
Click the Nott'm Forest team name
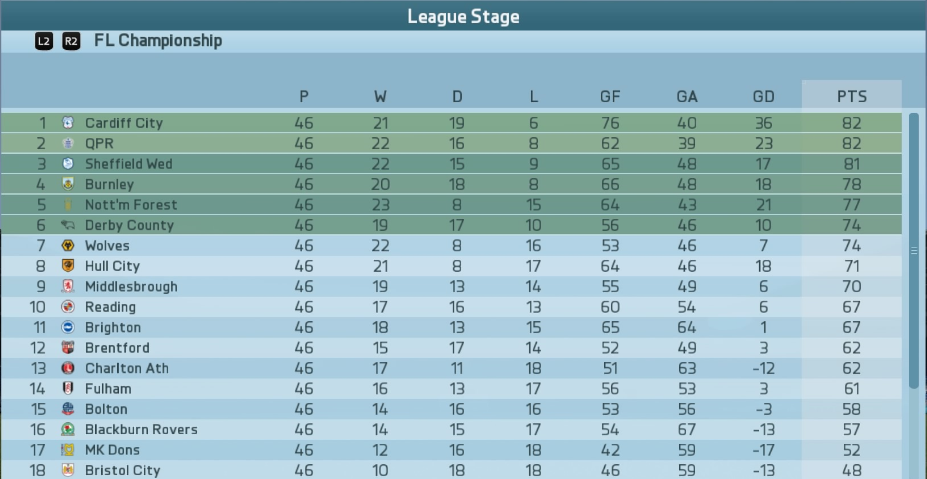point(131,205)
